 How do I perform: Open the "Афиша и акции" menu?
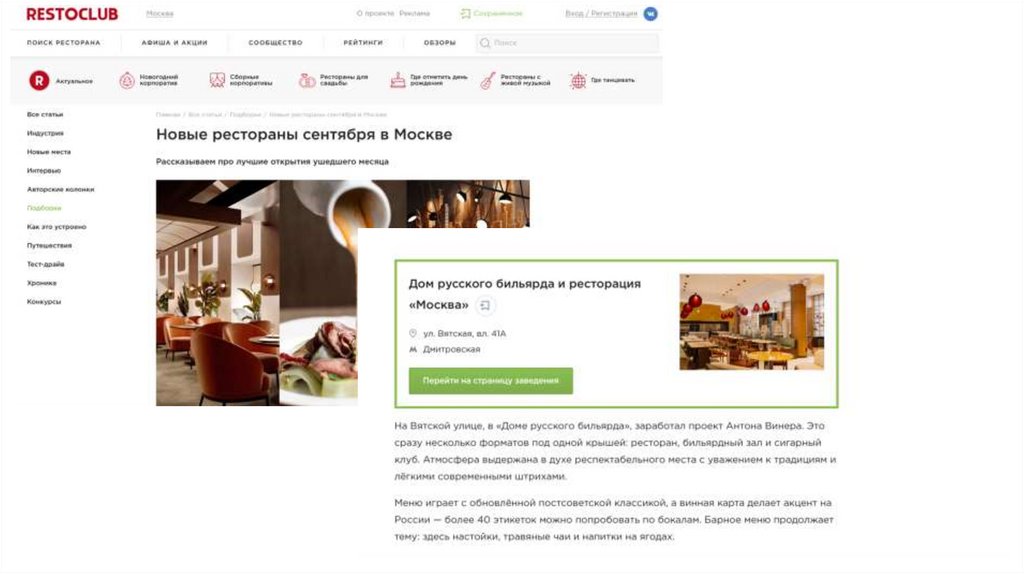click(x=174, y=42)
